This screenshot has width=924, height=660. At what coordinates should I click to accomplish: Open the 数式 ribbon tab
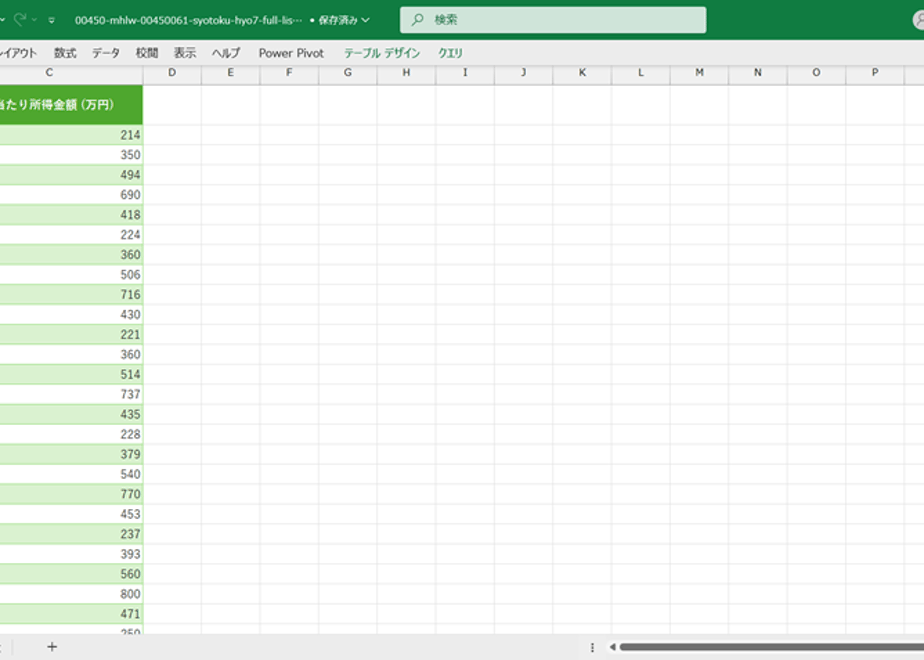point(65,53)
